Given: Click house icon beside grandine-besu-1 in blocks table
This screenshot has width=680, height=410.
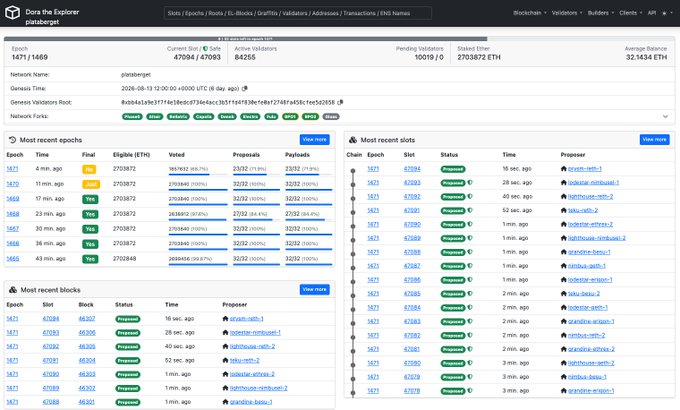Looking at the screenshot, I should [225, 402].
